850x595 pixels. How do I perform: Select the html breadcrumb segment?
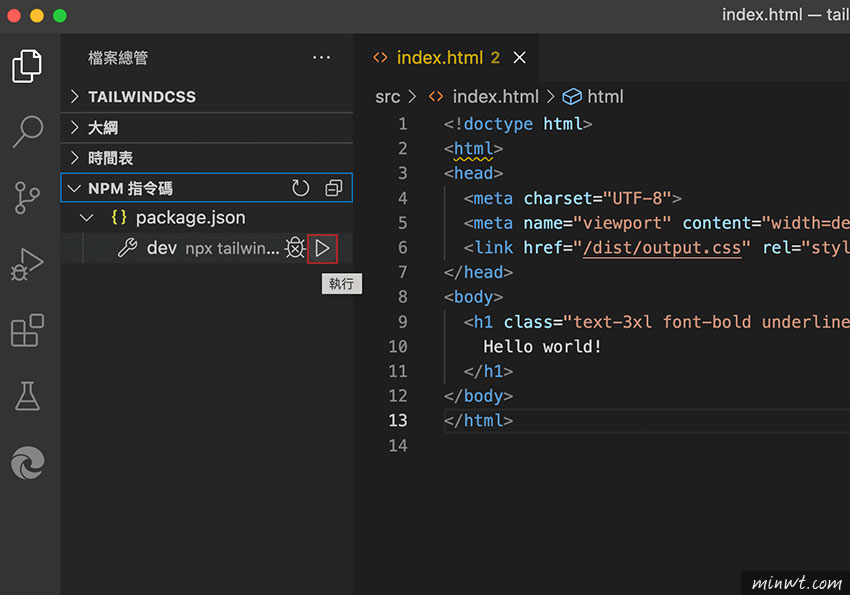(x=606, y=97)
